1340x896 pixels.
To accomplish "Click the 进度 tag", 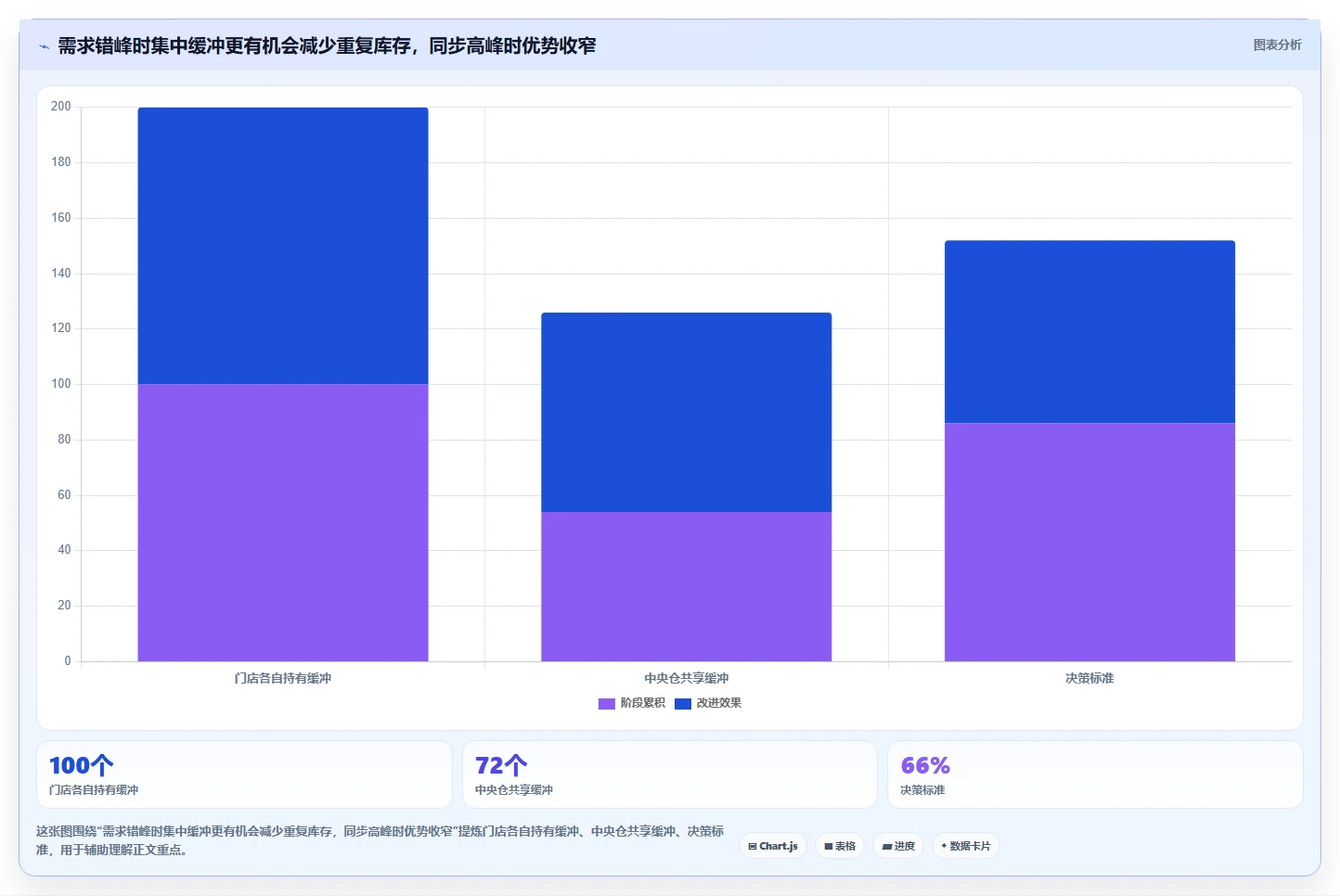I will tap(898, 846).
